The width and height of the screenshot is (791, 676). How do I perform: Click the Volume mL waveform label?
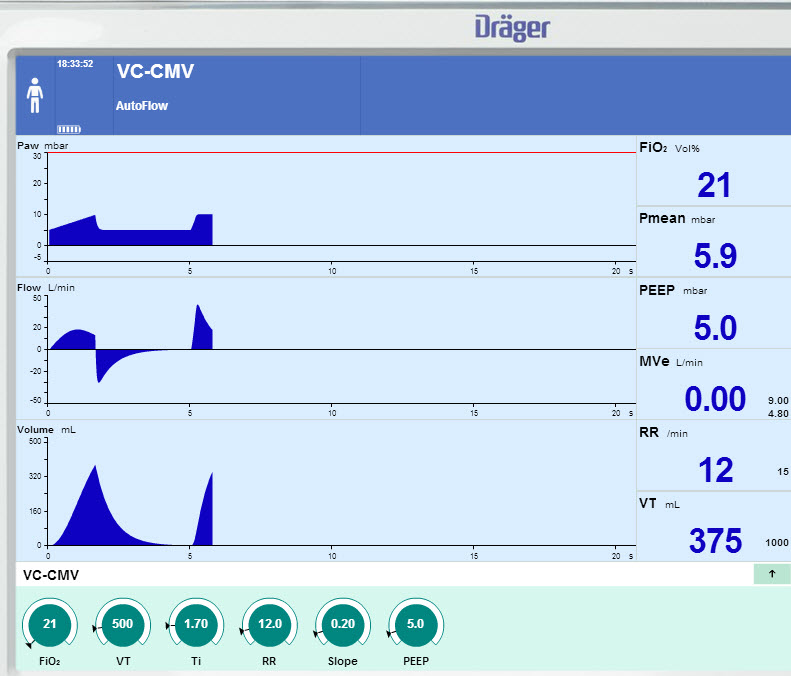click(x=46, y=430)
